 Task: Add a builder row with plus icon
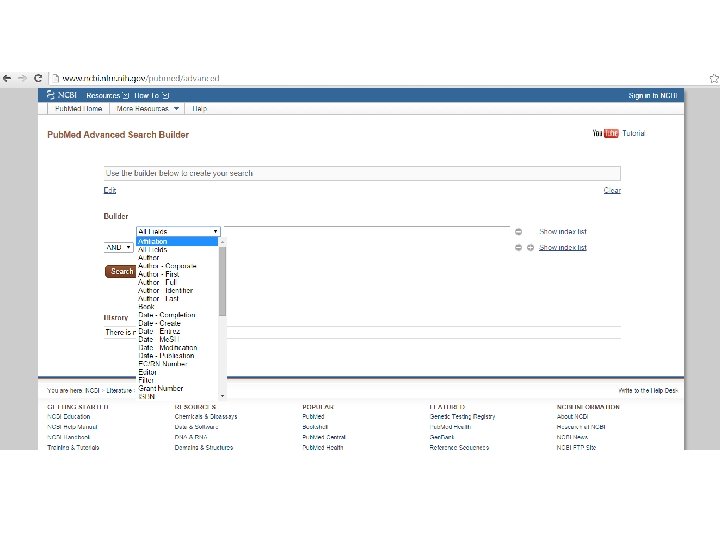click(x=530, y=248)
